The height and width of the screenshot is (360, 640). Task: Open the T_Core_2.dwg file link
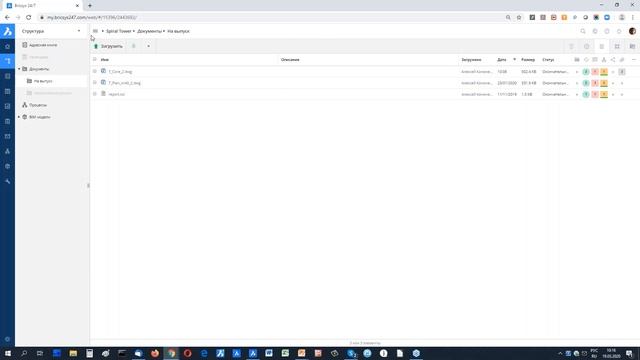coord(120,71)
